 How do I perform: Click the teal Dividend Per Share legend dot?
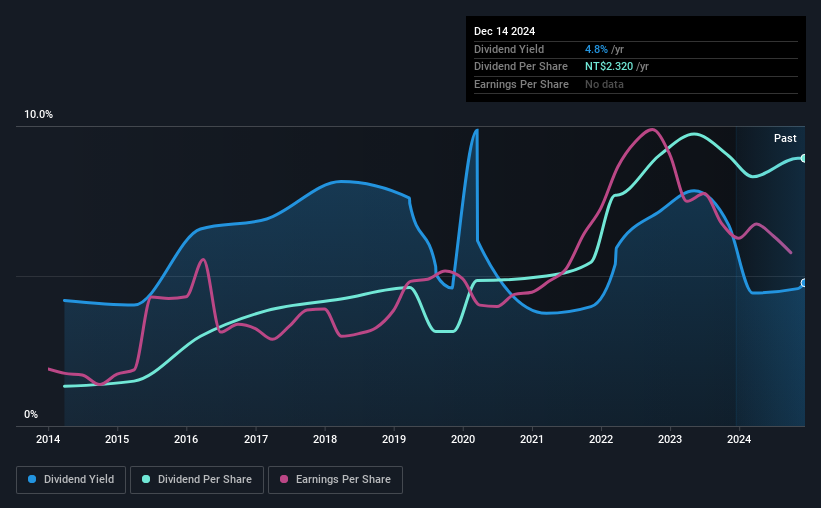point(146,479)
